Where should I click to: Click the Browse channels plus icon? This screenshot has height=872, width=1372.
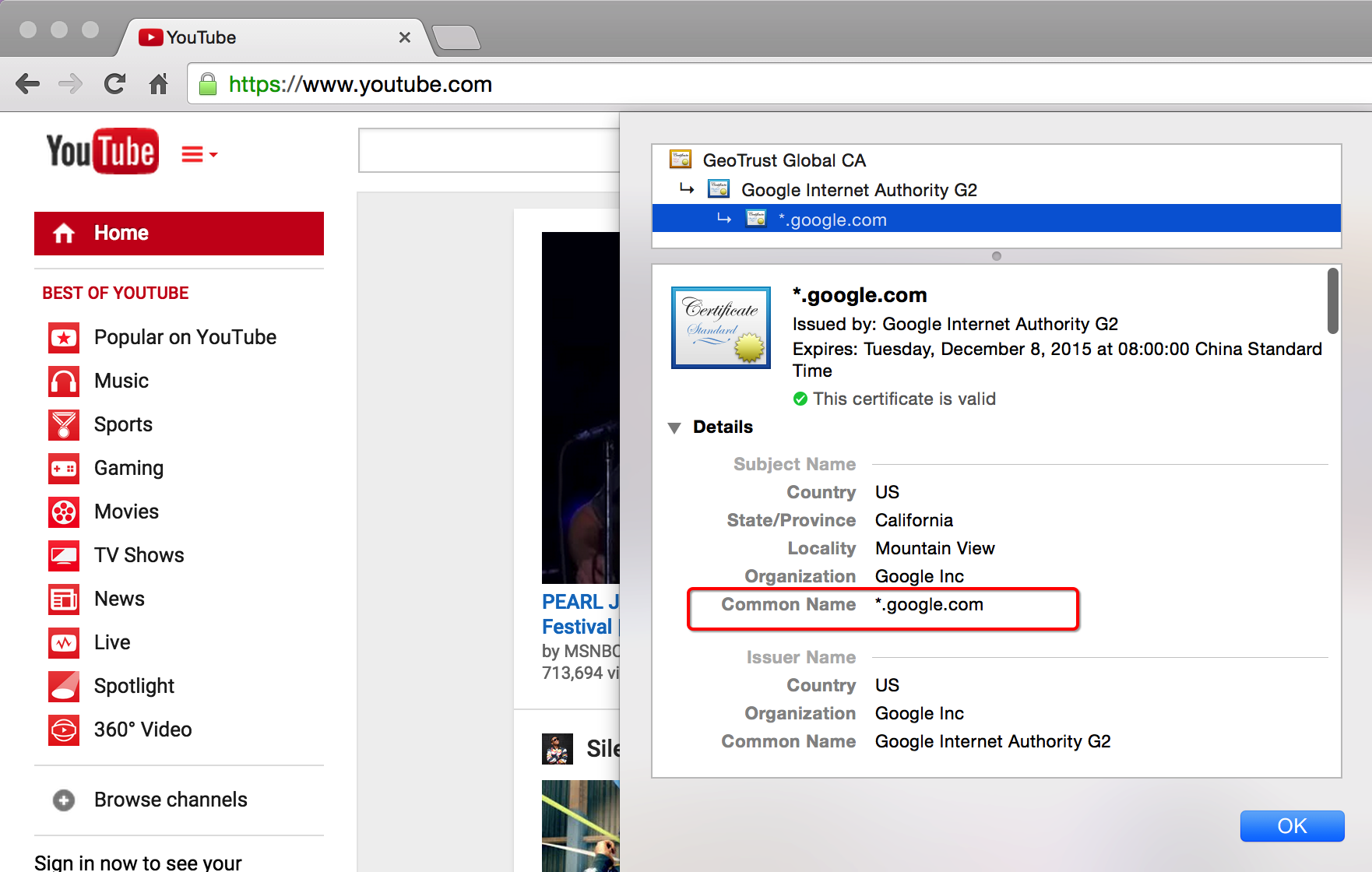click(x=64, y=800)
